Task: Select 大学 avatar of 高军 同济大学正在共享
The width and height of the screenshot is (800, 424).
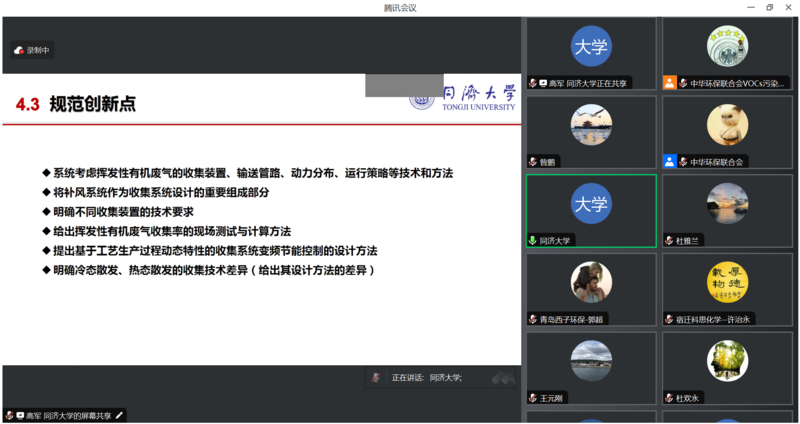Action: (591, 46)
